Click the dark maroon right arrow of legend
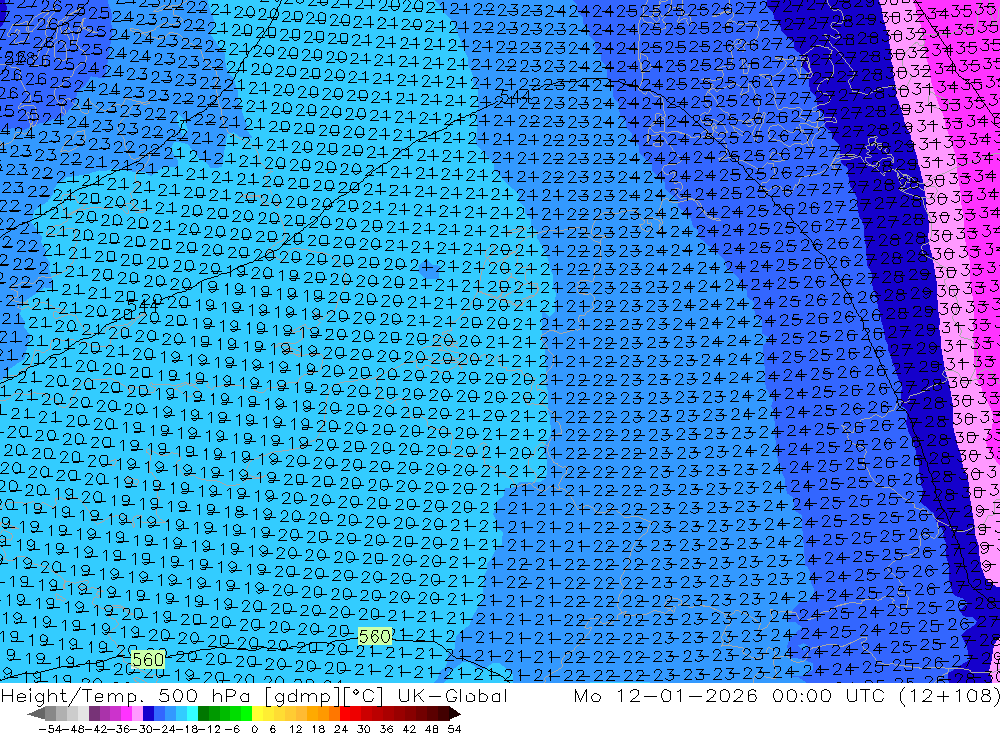 coord(455,714)
